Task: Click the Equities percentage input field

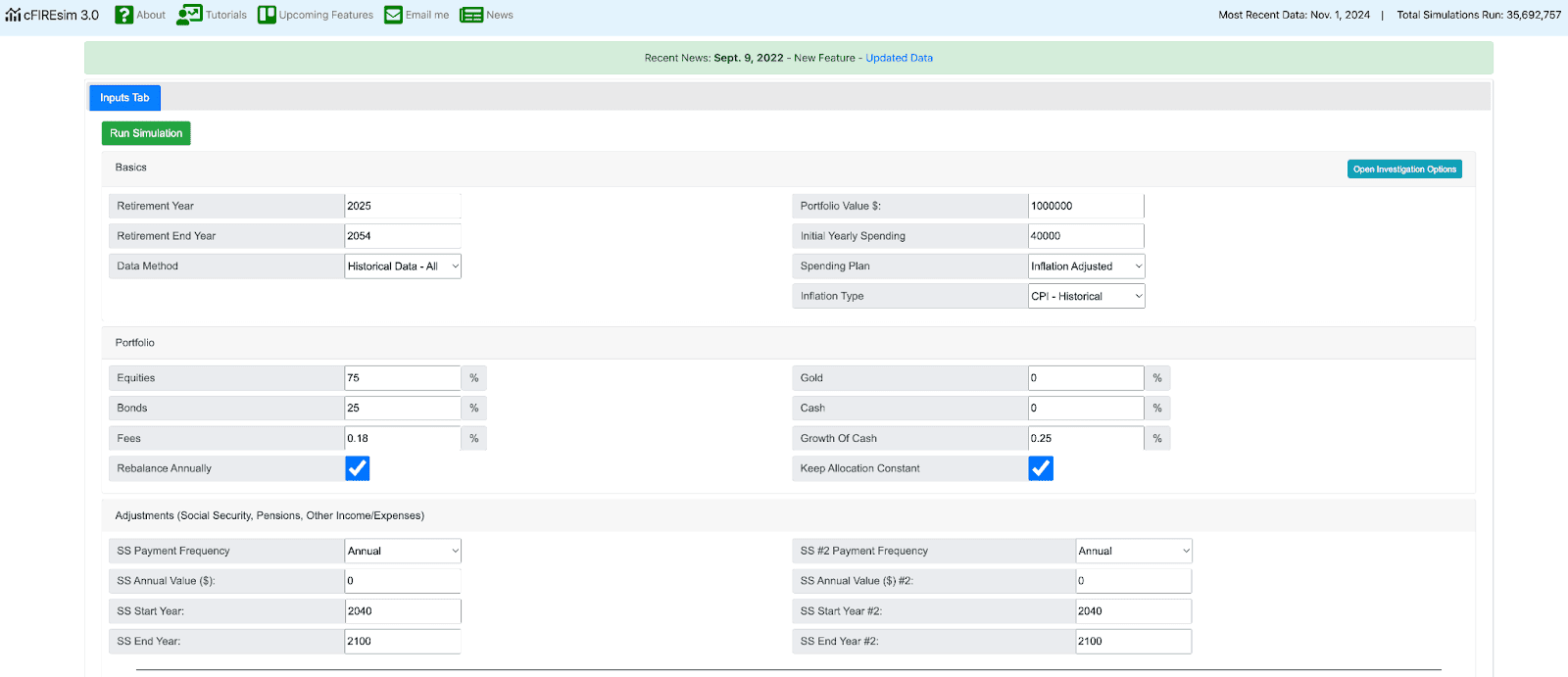Action: pyautogui.click(x=403, y=378)
